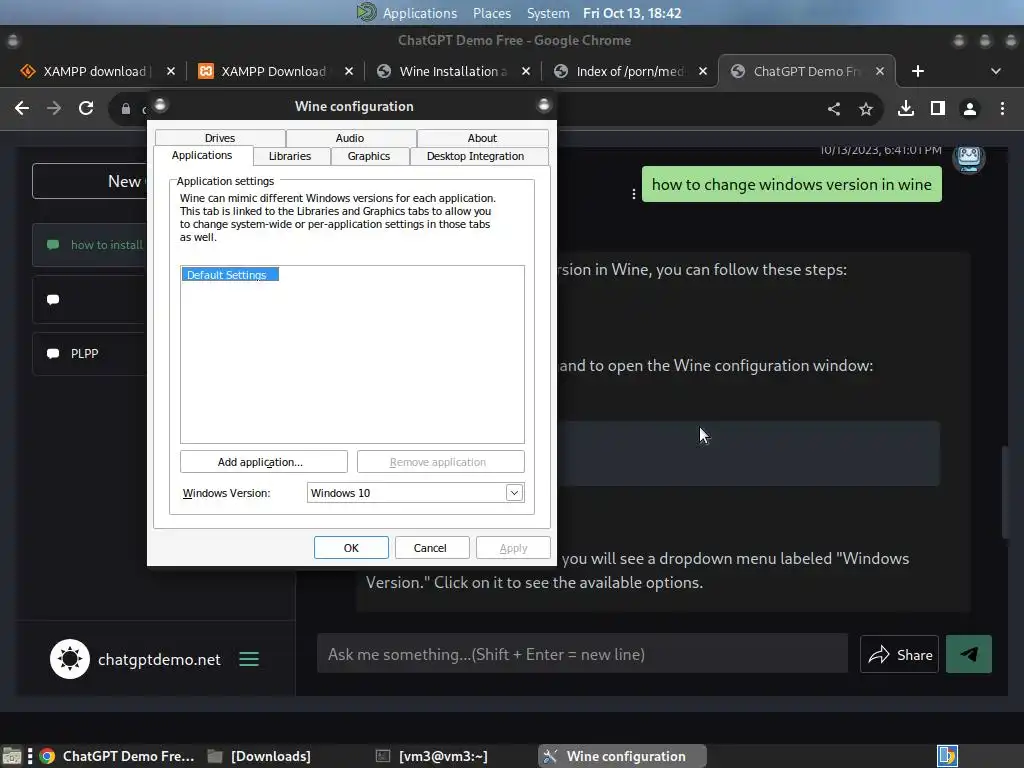Select the Applications tab
Image resolution: width=1024 pixels, height=768 pixels.
(202, 155)
